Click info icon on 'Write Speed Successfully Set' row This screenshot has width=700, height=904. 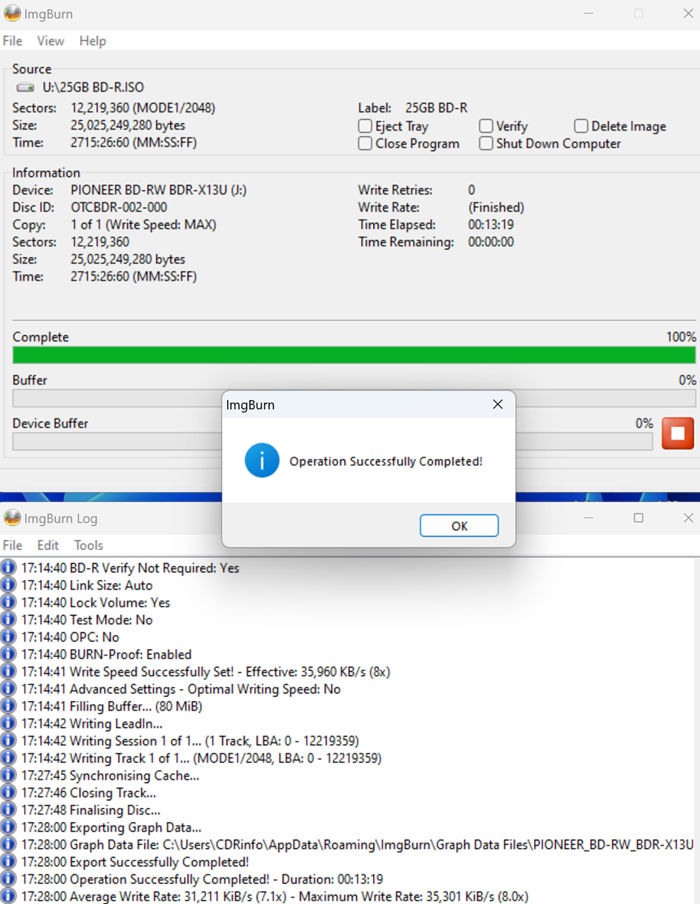tap(8, 672)
